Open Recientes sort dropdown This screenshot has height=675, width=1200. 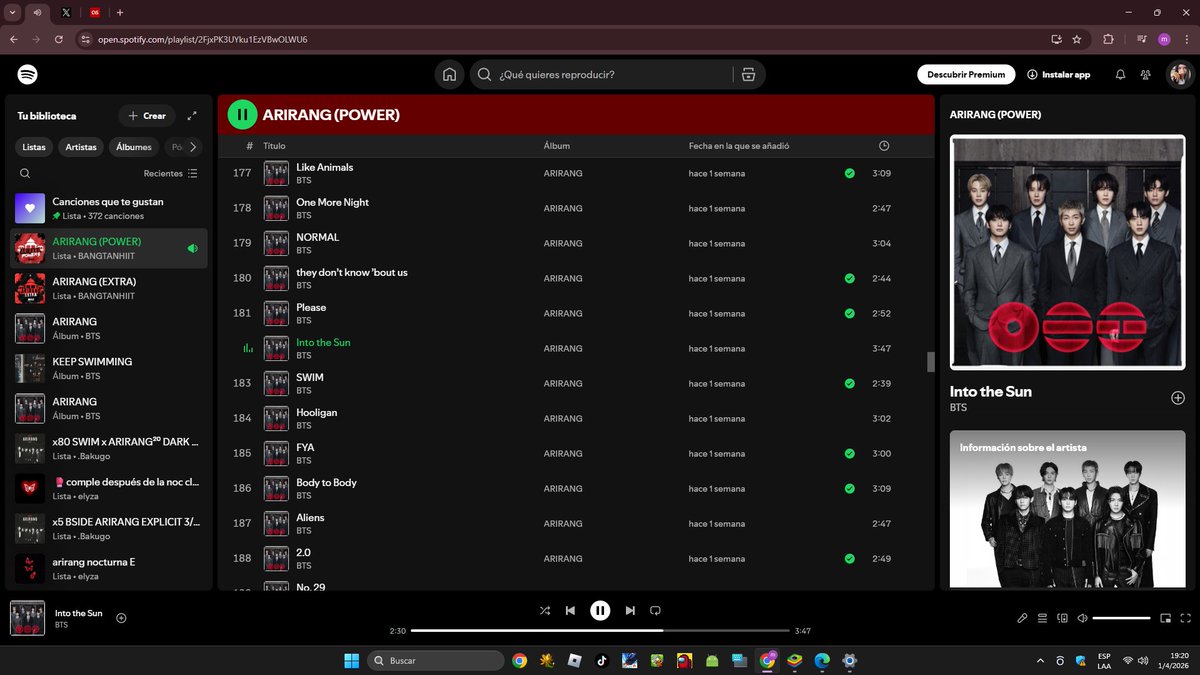pyautogui.click(x=171, y=173)
